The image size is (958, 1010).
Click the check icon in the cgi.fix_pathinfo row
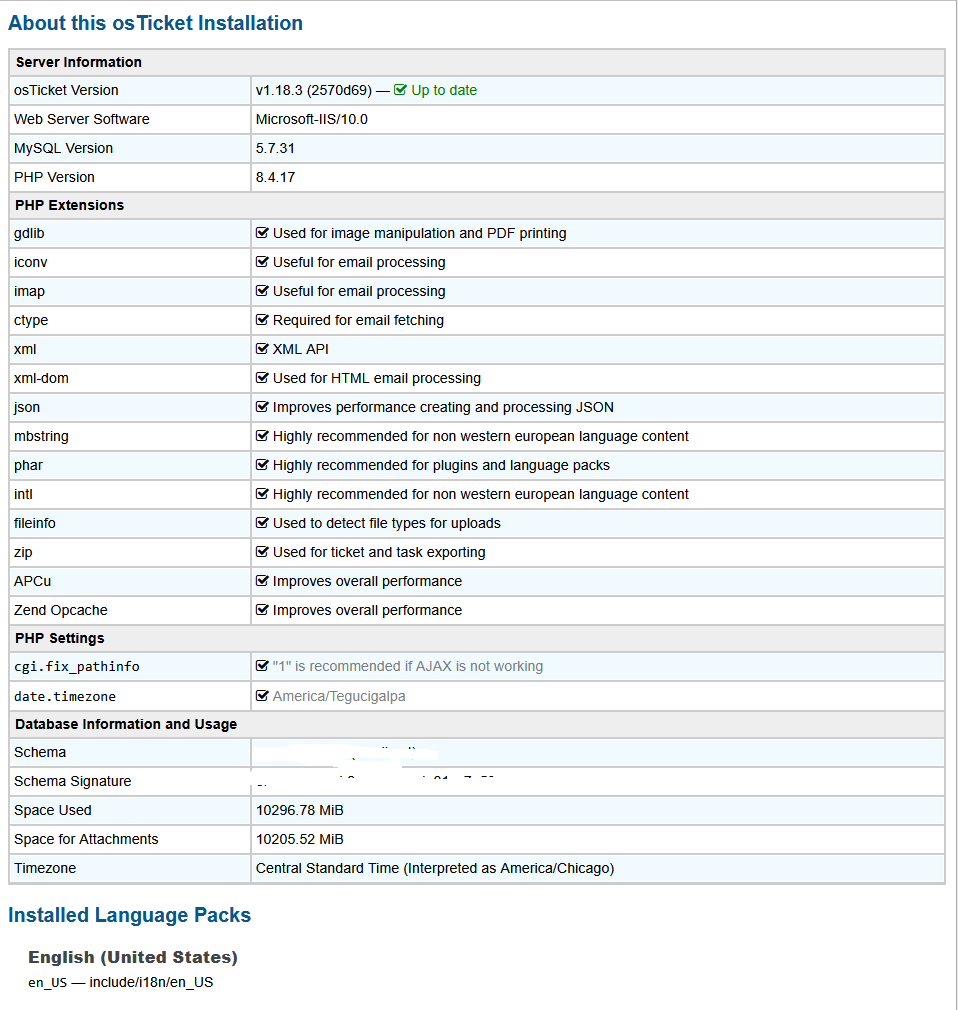(x=262, y=666)
